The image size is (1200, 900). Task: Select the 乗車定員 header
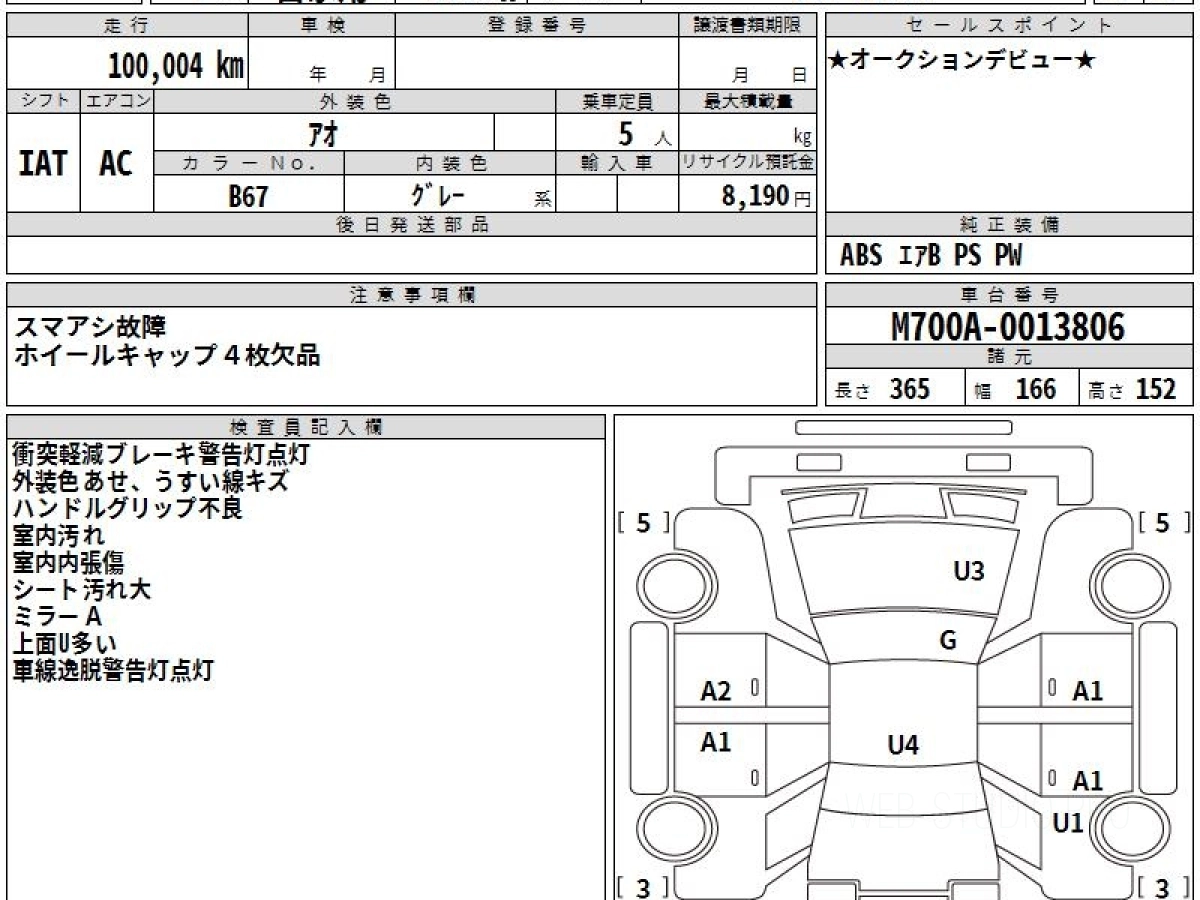[x=617, y=101]
